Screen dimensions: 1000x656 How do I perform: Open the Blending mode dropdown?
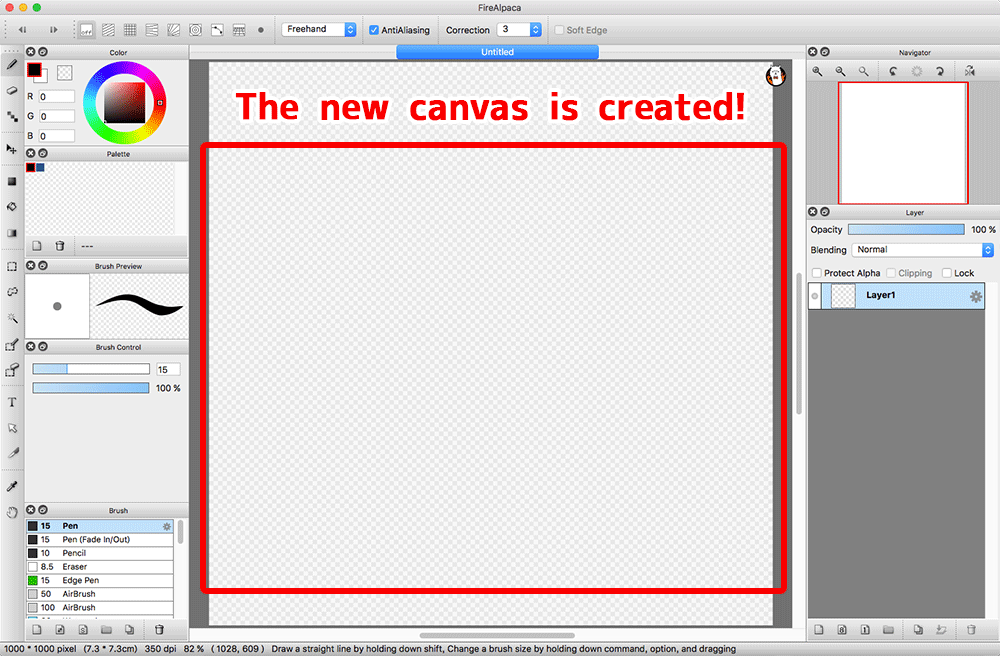[922, 250]
